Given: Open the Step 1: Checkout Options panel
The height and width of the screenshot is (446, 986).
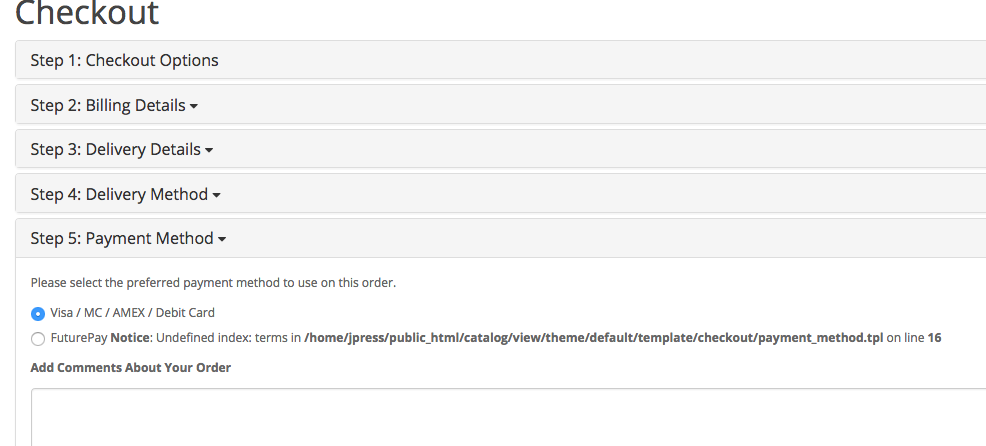Looking at the screenshot, I should click(x=125, y=60).
